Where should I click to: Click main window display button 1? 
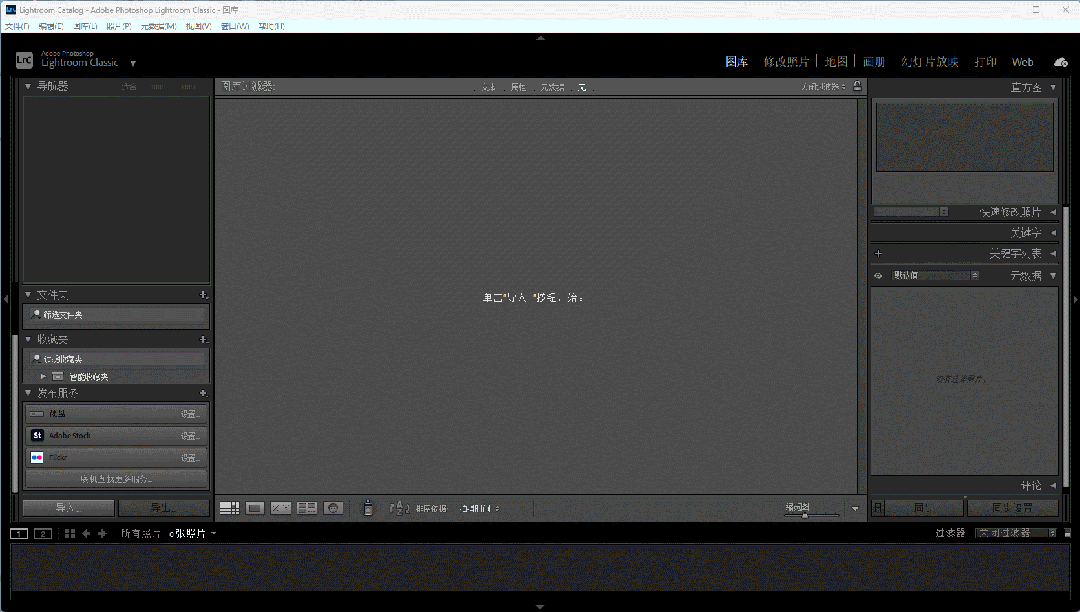point(19,534)
